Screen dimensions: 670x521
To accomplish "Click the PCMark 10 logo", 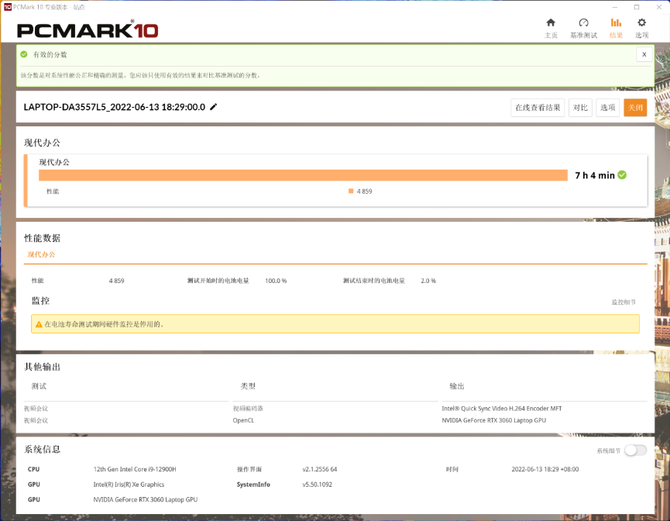I will coord(88,30).
